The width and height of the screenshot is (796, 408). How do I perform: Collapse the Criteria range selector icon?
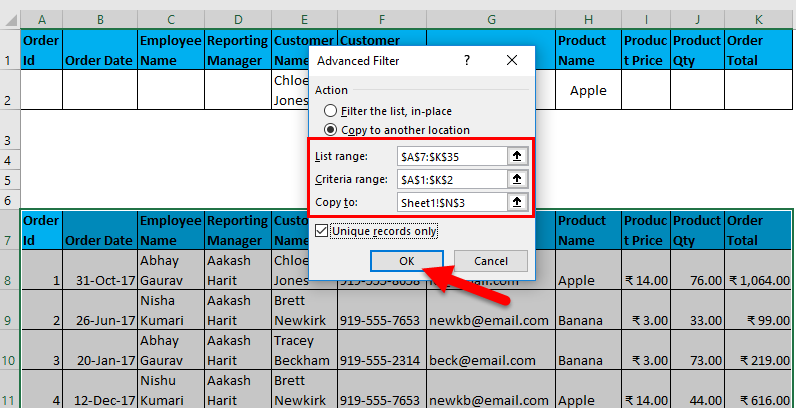pos(517,179)
